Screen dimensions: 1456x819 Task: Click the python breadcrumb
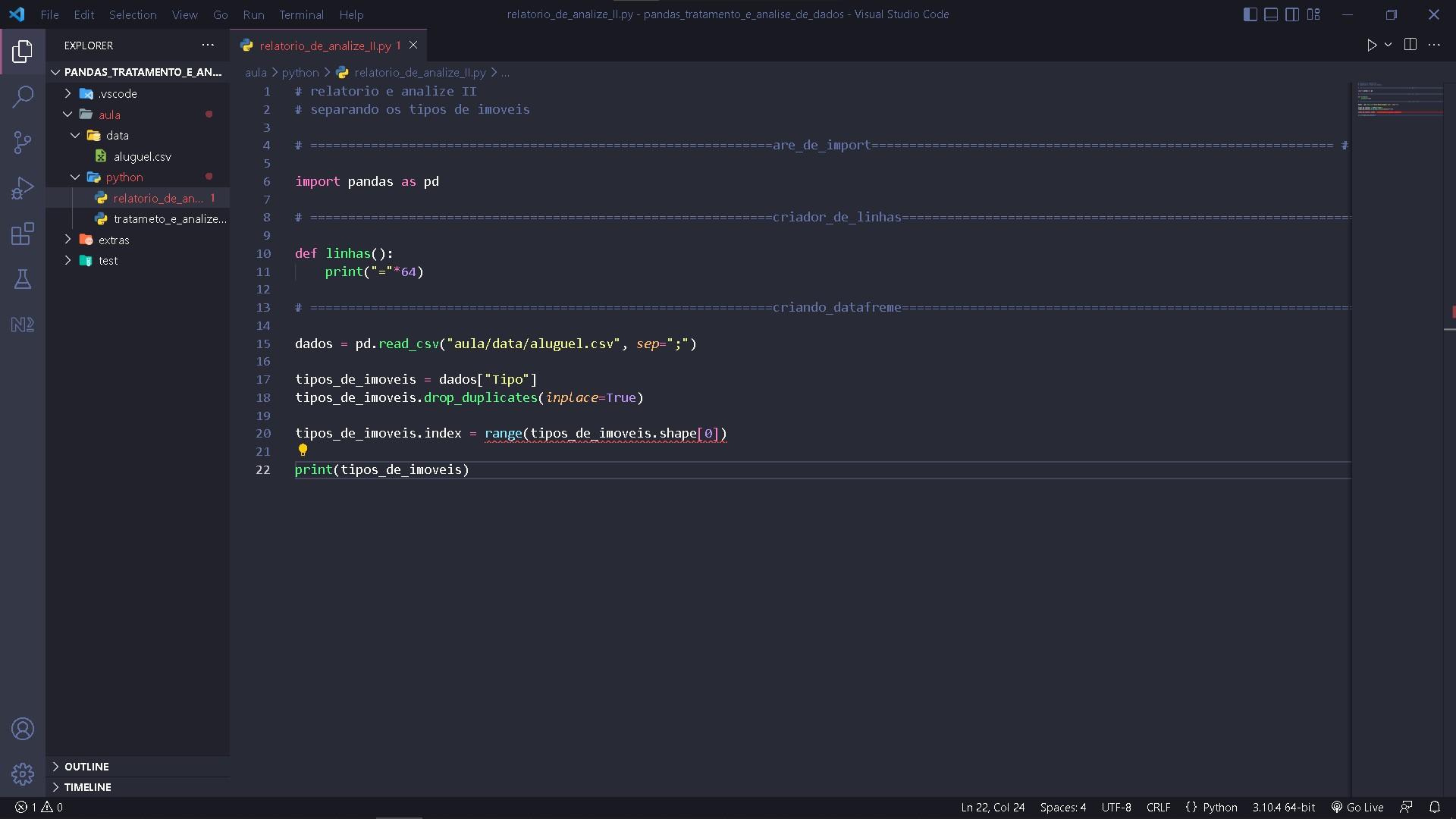tap(300, 72)
